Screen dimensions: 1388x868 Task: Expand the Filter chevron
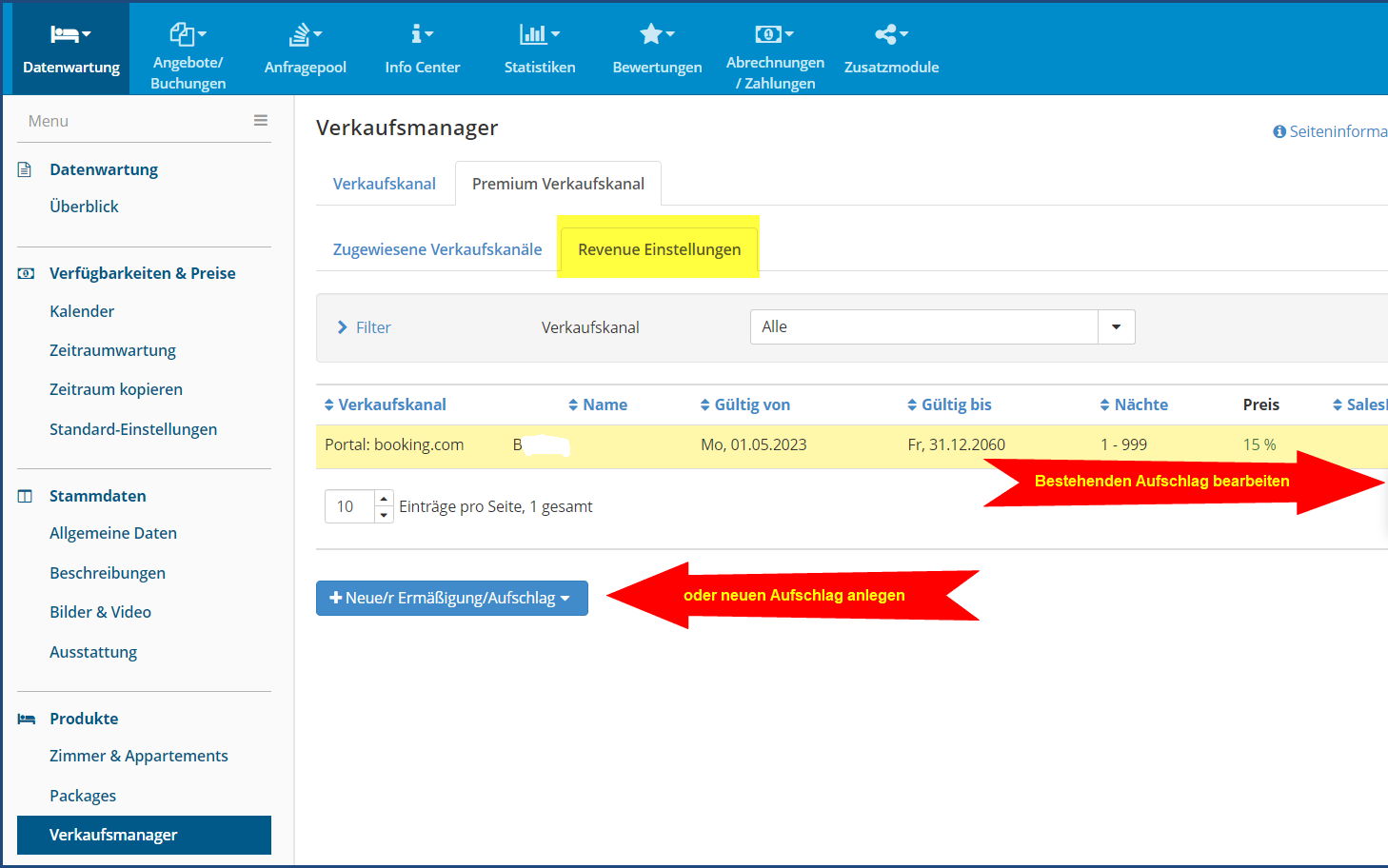coord(343,327)
